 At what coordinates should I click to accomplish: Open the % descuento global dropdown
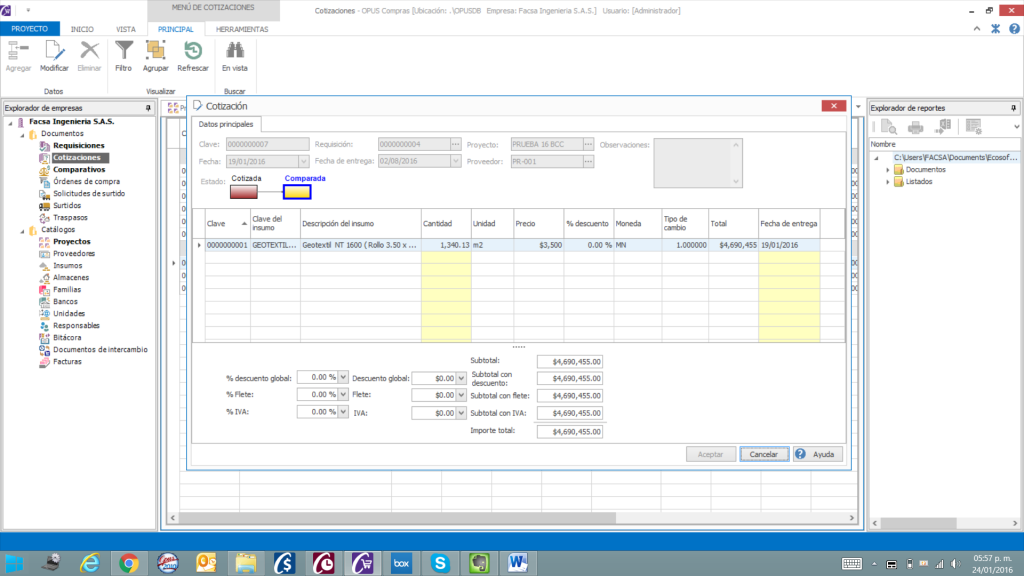coord(344,378)
